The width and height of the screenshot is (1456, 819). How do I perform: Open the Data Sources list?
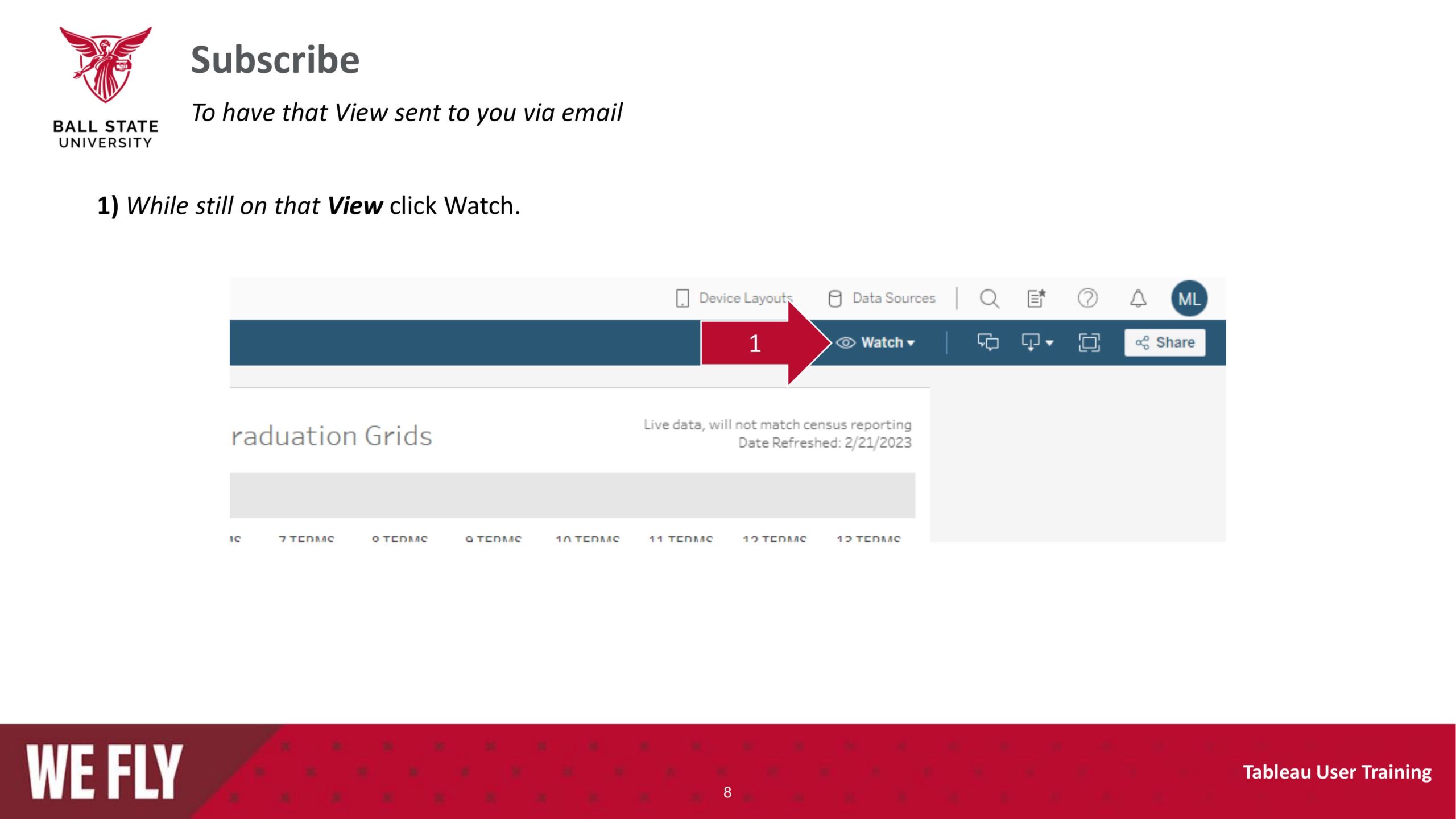(x=894, y=297)
